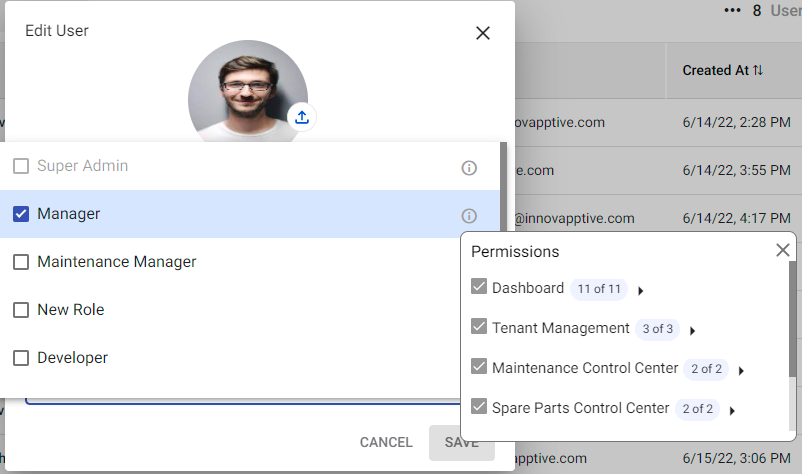
Task: Close the Edit User dialog
Action: (x=483, y=33)
